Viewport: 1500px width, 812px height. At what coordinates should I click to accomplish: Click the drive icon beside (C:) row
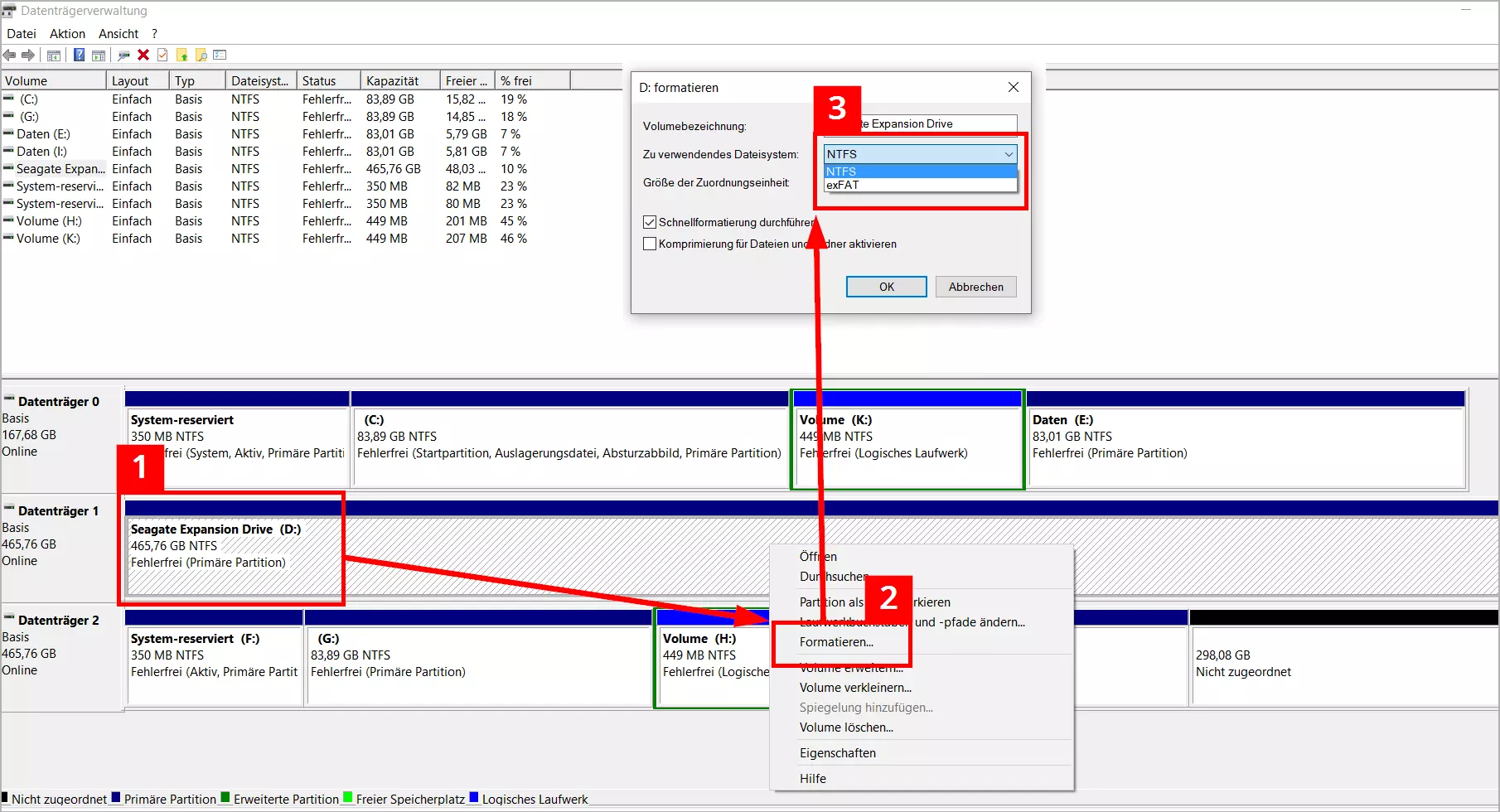[x=8, y=99]
